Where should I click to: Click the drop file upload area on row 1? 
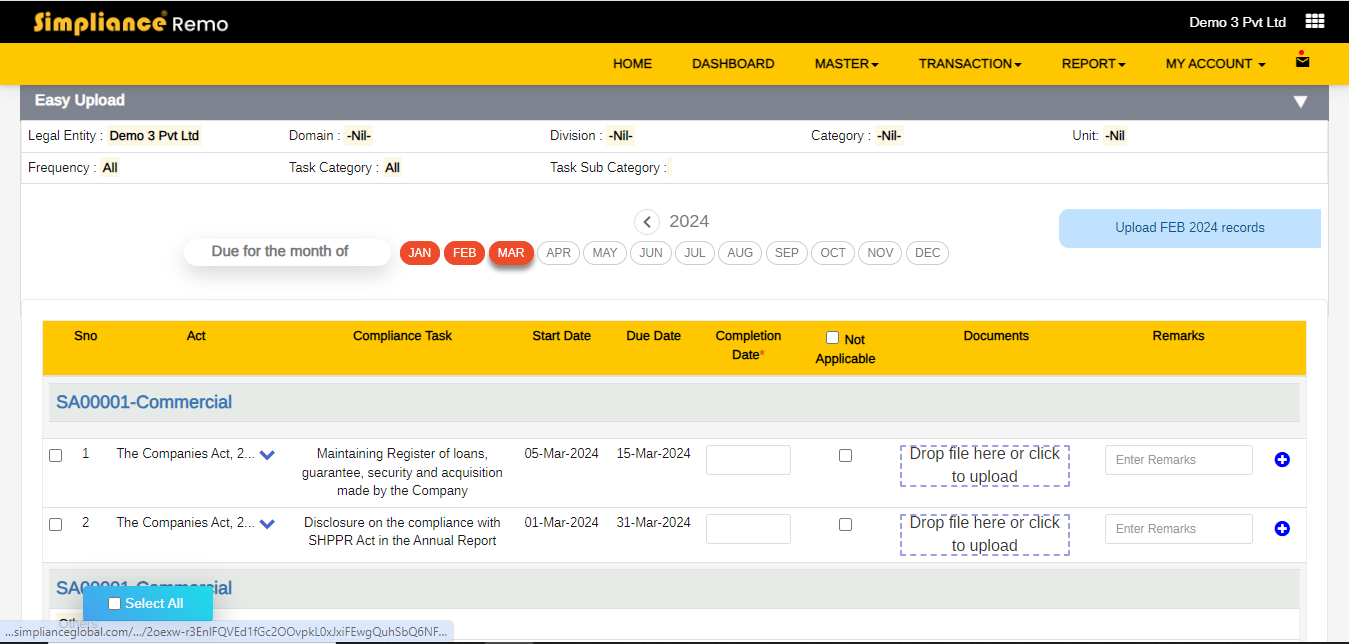984,464
